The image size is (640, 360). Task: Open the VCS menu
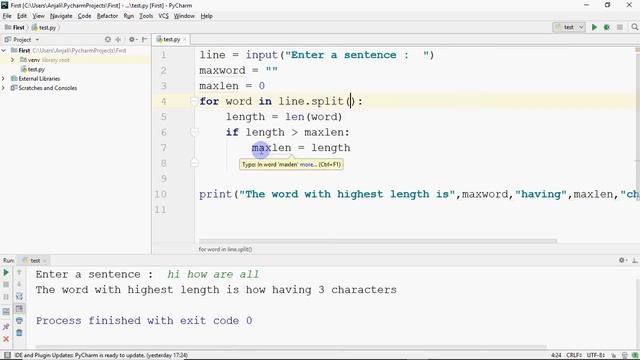(163, 16)
